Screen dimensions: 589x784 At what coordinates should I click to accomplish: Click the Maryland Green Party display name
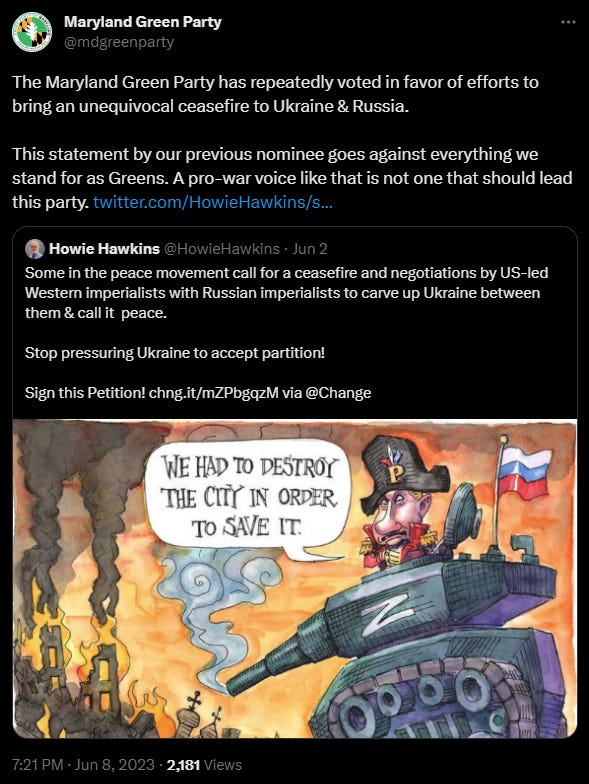pyautogui.click(x=142, y=22)
